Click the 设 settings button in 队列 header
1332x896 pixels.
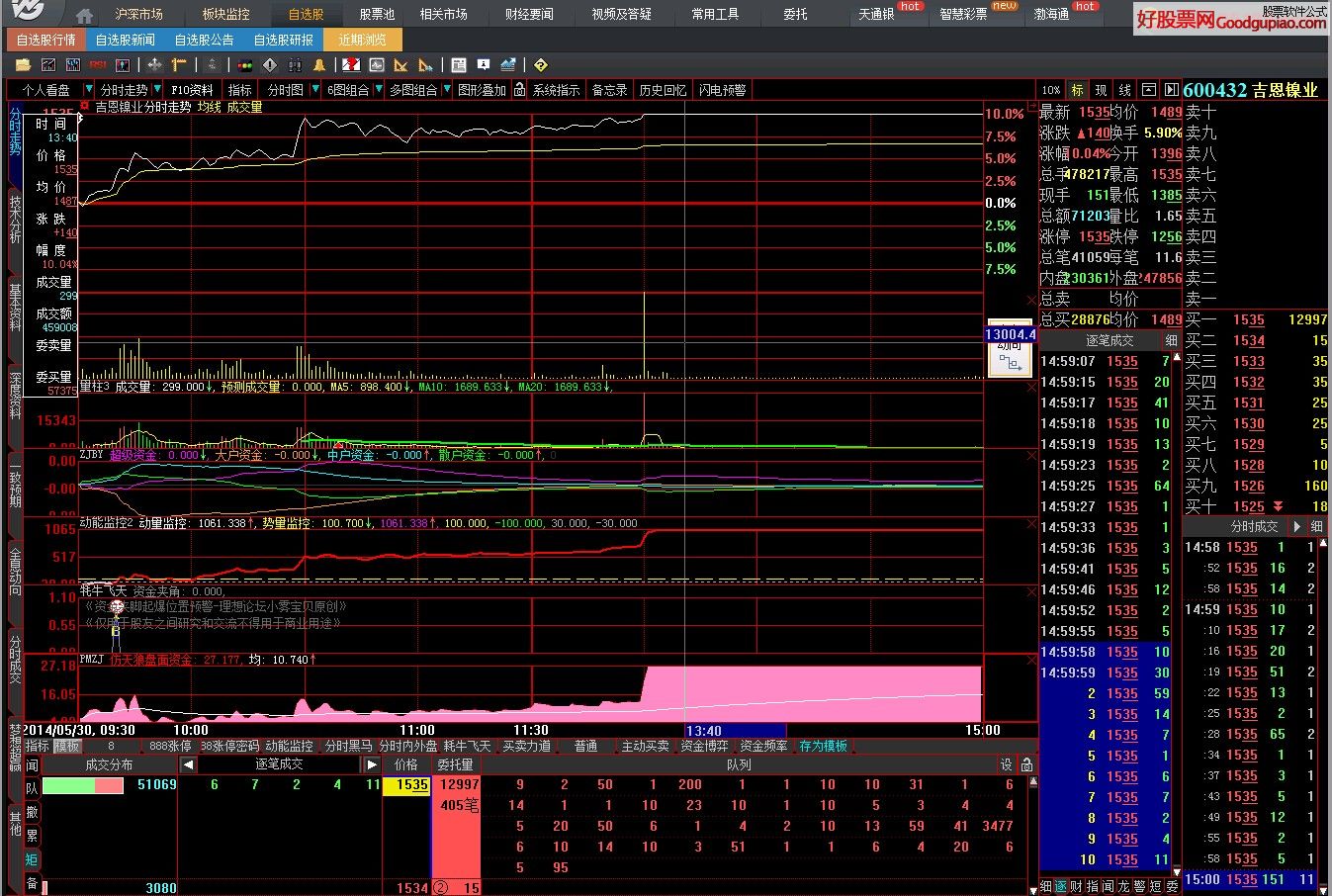[x=1007, y=764]
